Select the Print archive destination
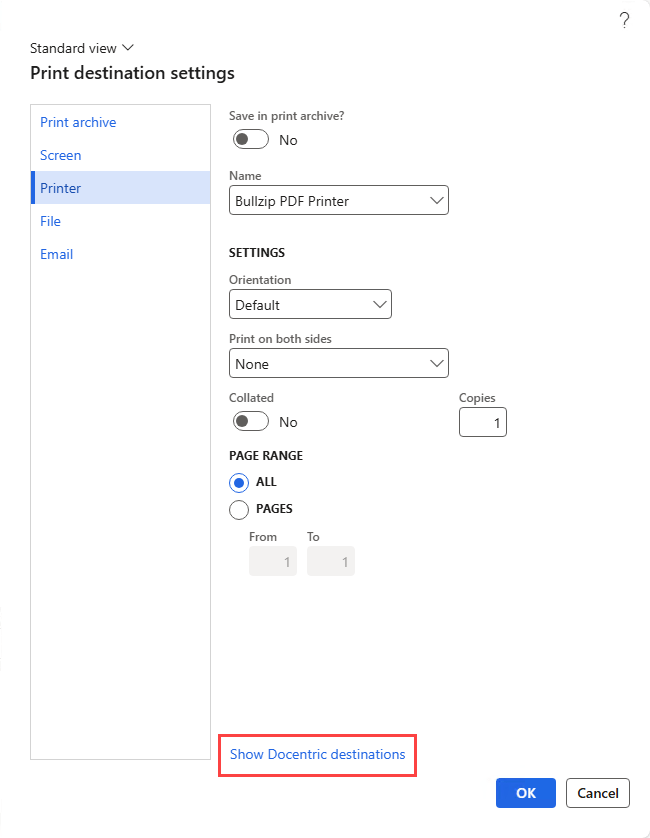 click(78, 122)
